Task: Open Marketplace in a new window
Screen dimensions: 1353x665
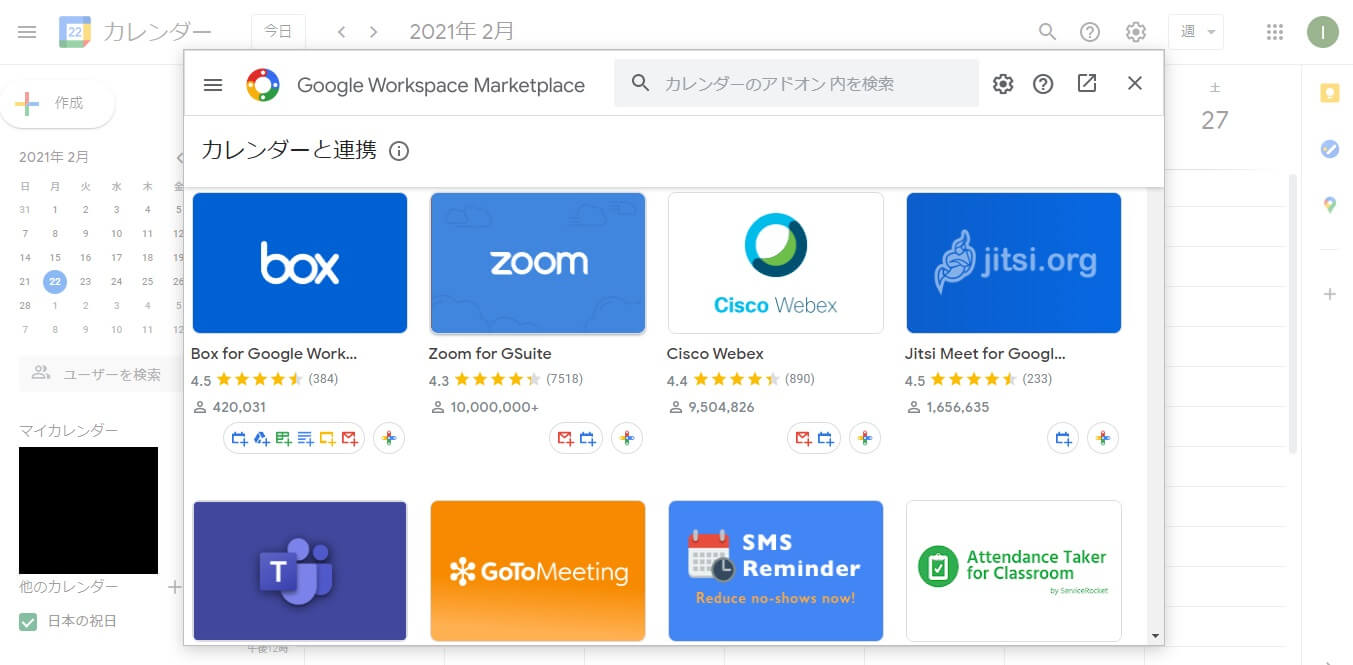Action: [x=1087, y=84]
